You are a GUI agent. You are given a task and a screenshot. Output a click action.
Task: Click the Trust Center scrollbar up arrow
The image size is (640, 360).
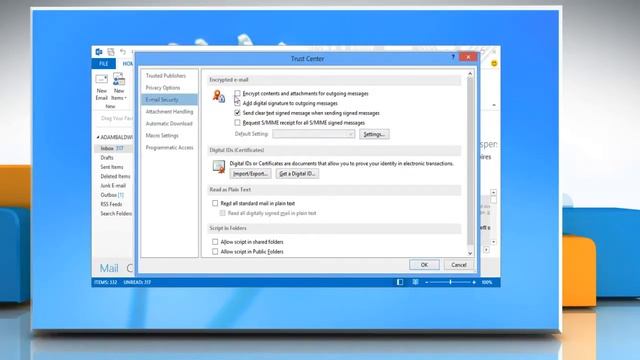point(470,73)
